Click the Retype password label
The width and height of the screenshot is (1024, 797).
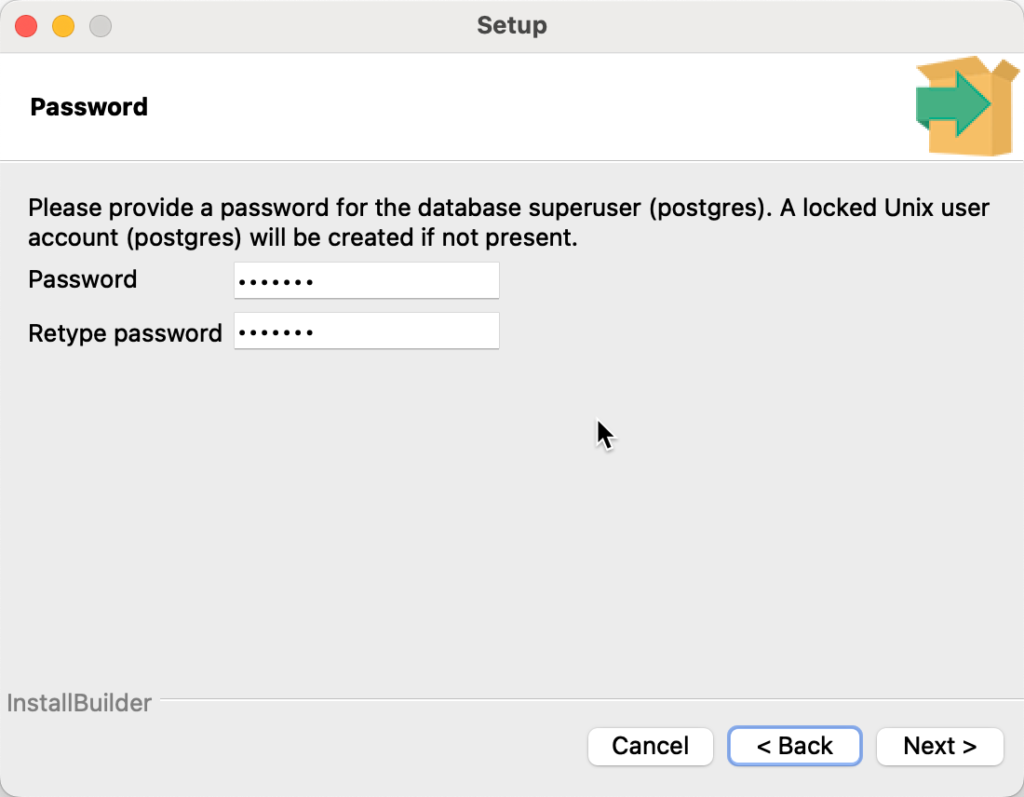124,333
